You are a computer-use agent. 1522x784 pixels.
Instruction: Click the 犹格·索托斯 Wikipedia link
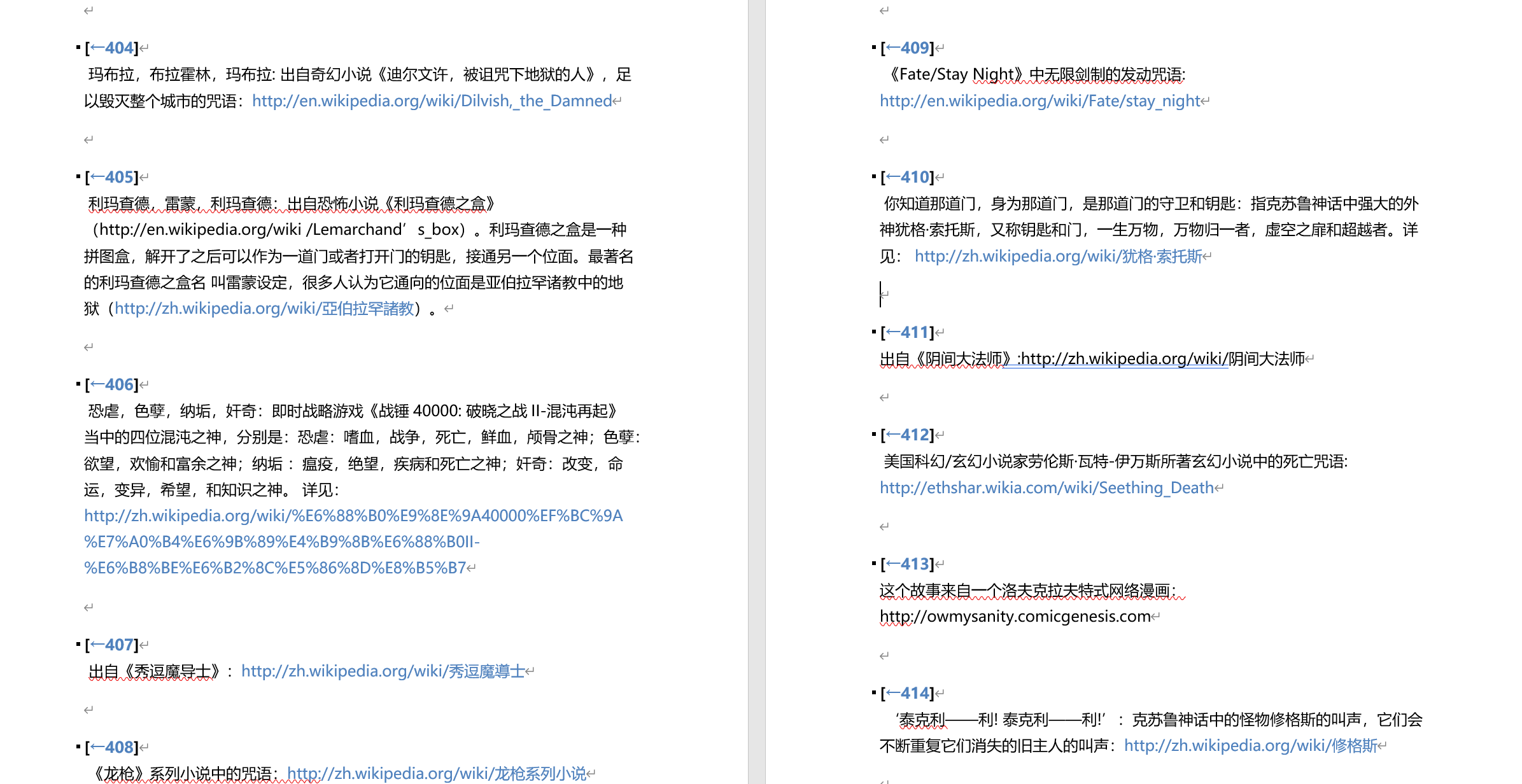[x=1057, y=257]
